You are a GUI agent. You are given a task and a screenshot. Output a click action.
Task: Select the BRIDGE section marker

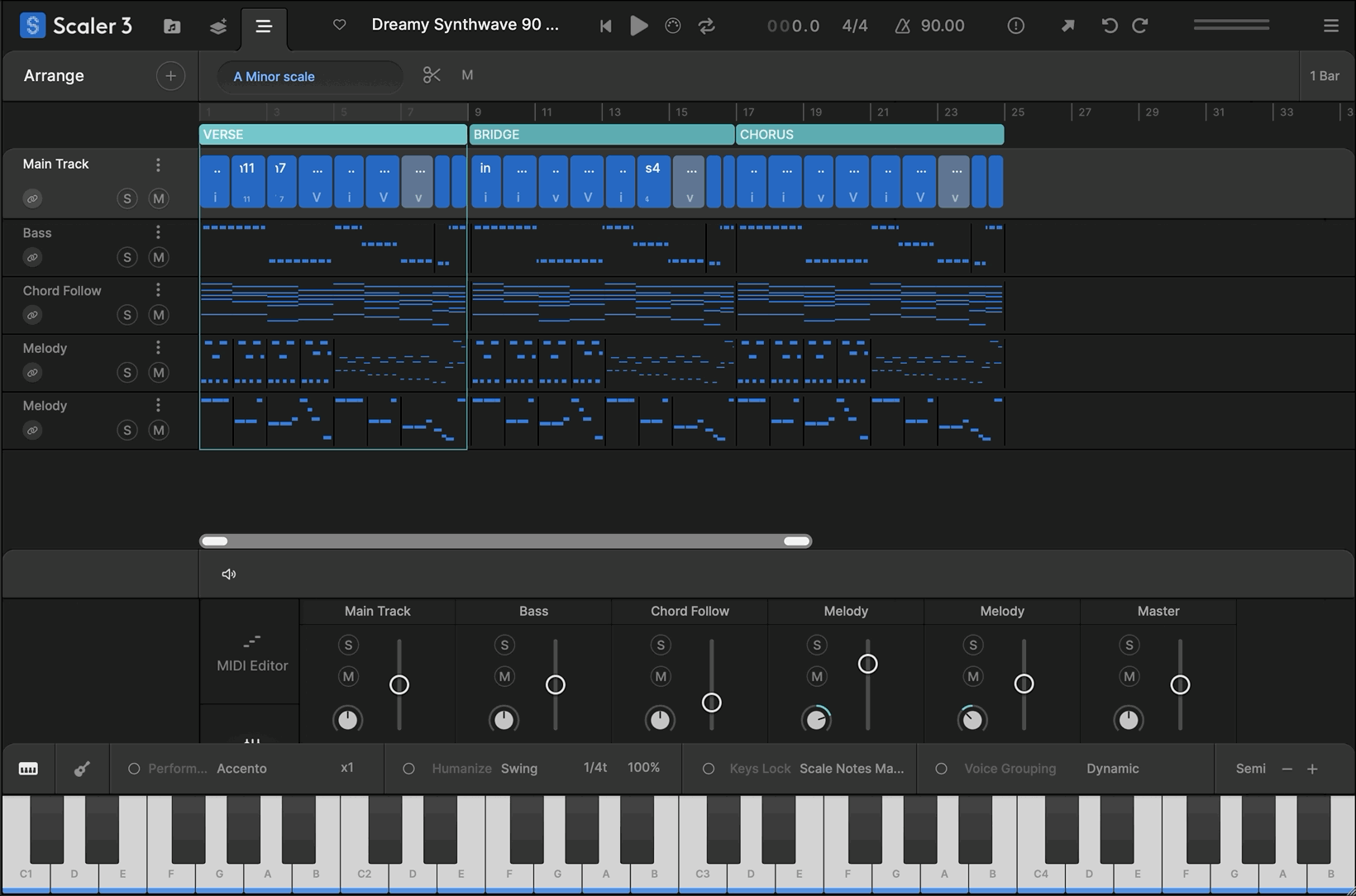pyautogui.click(x=602, y=134)
